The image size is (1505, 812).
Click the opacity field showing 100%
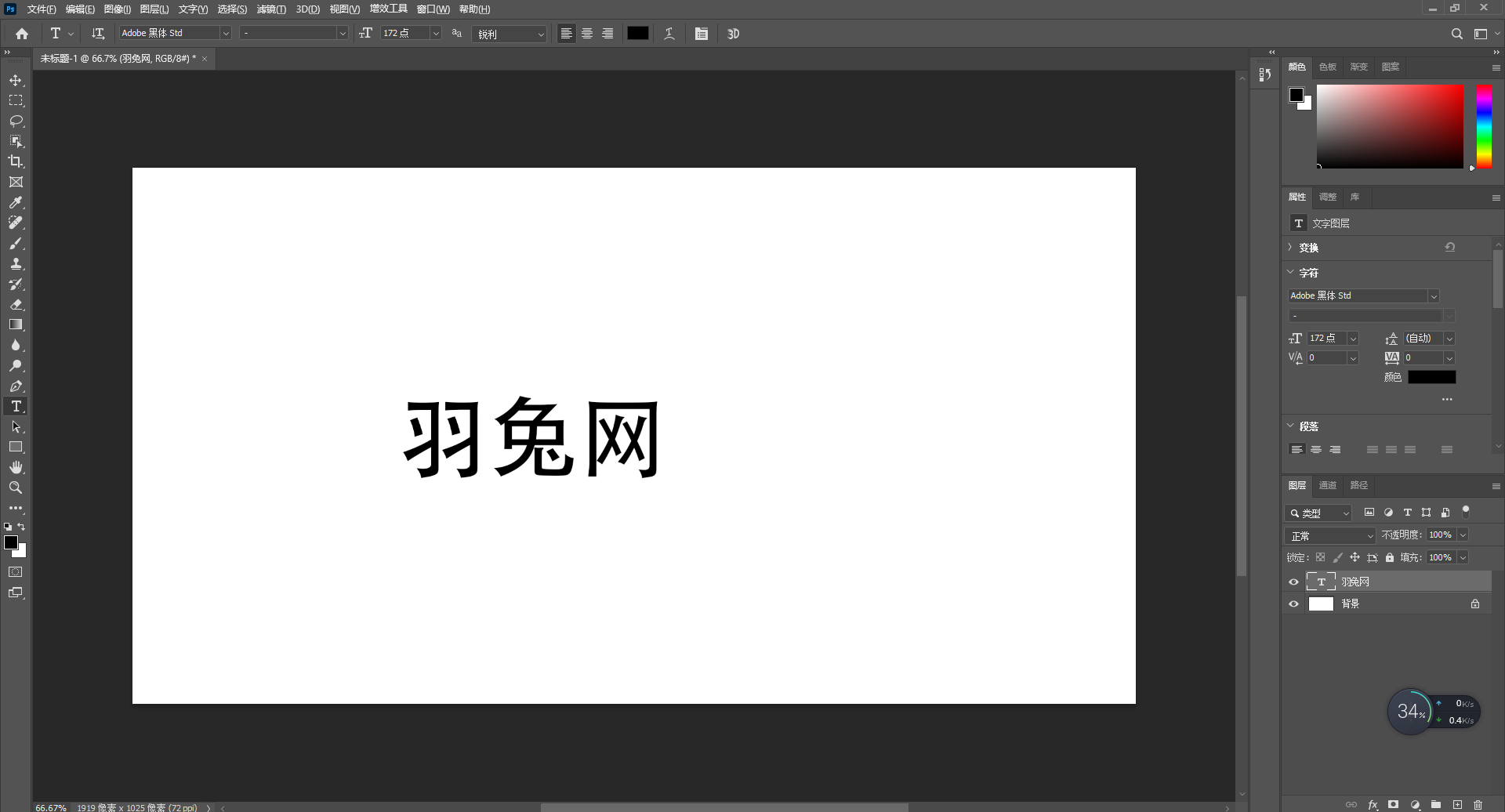click(1442, 534)
